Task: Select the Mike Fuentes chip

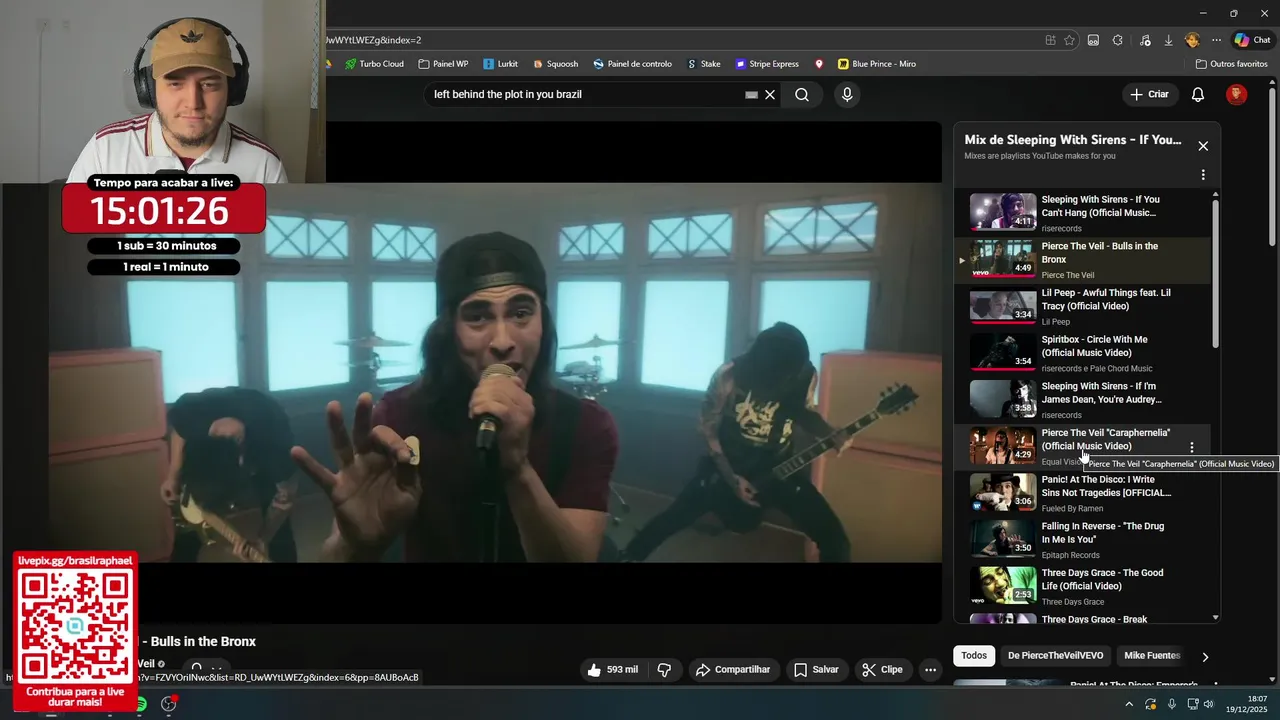Action: (1152, 656)
